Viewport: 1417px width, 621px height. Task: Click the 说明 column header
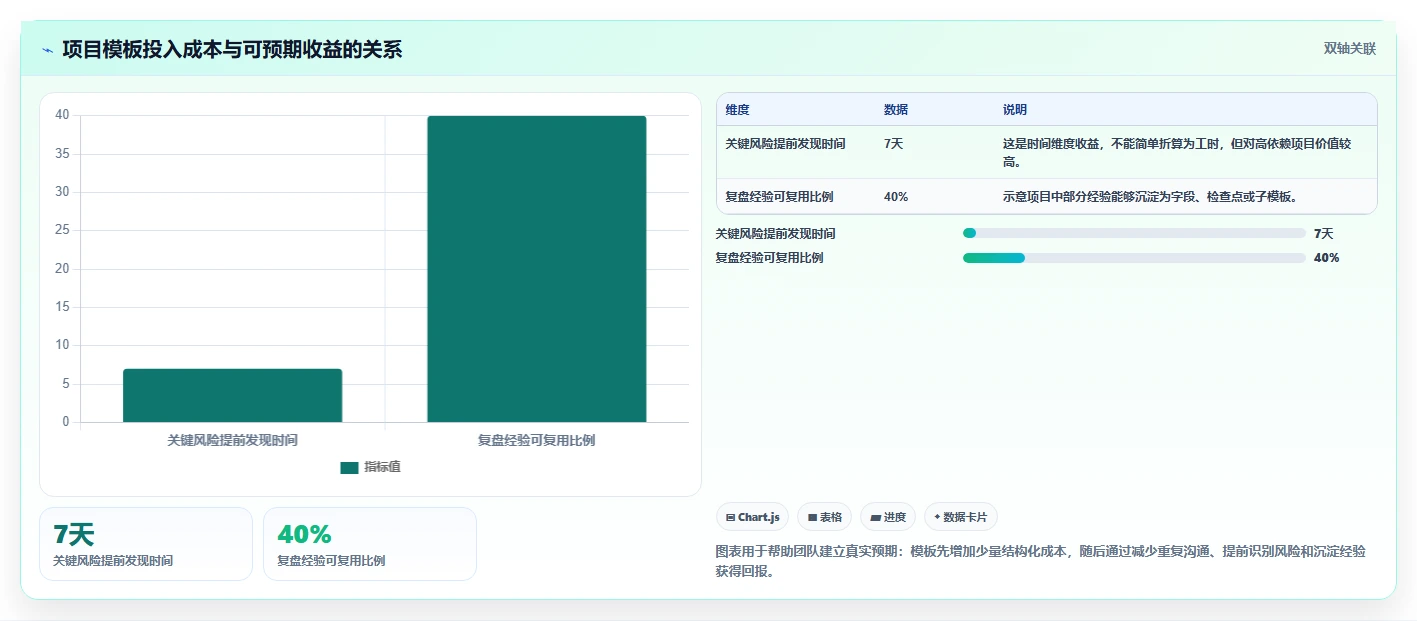(x=1015, y=110)
